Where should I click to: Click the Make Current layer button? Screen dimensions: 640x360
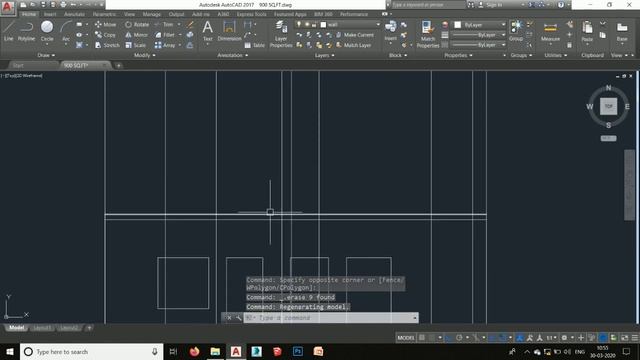(355, 35)
